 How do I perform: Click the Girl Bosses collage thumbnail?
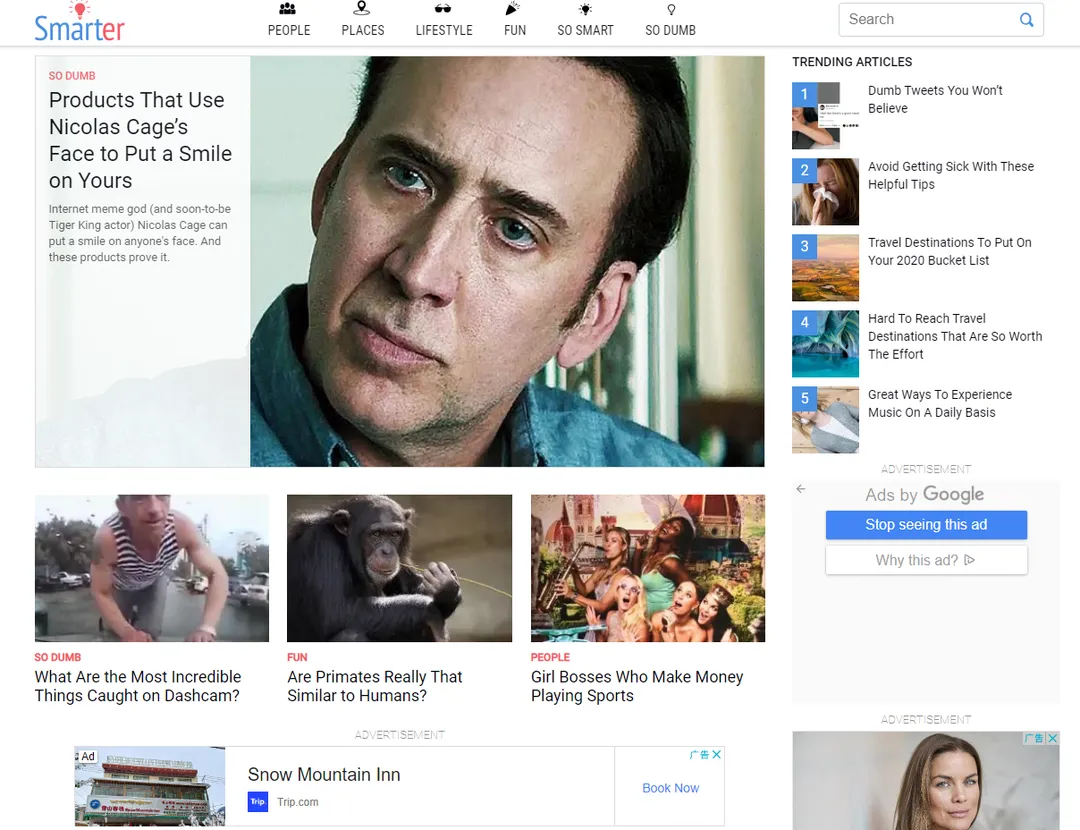click(x=648, y=568)
